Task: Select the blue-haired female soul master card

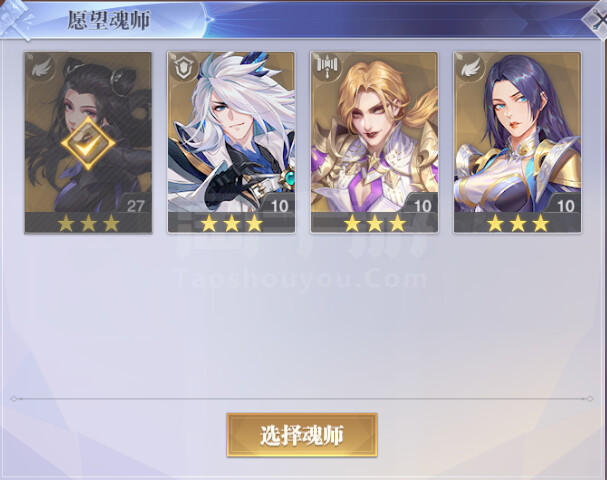Action: click(x=517, y=142)
